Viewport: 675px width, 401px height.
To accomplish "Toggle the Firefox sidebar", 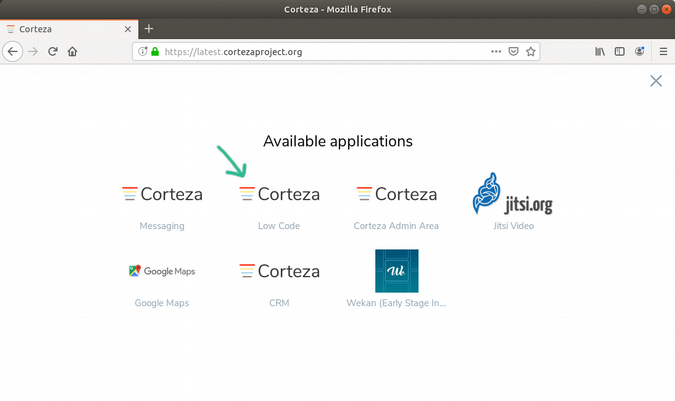I will (x=619, y=51).
